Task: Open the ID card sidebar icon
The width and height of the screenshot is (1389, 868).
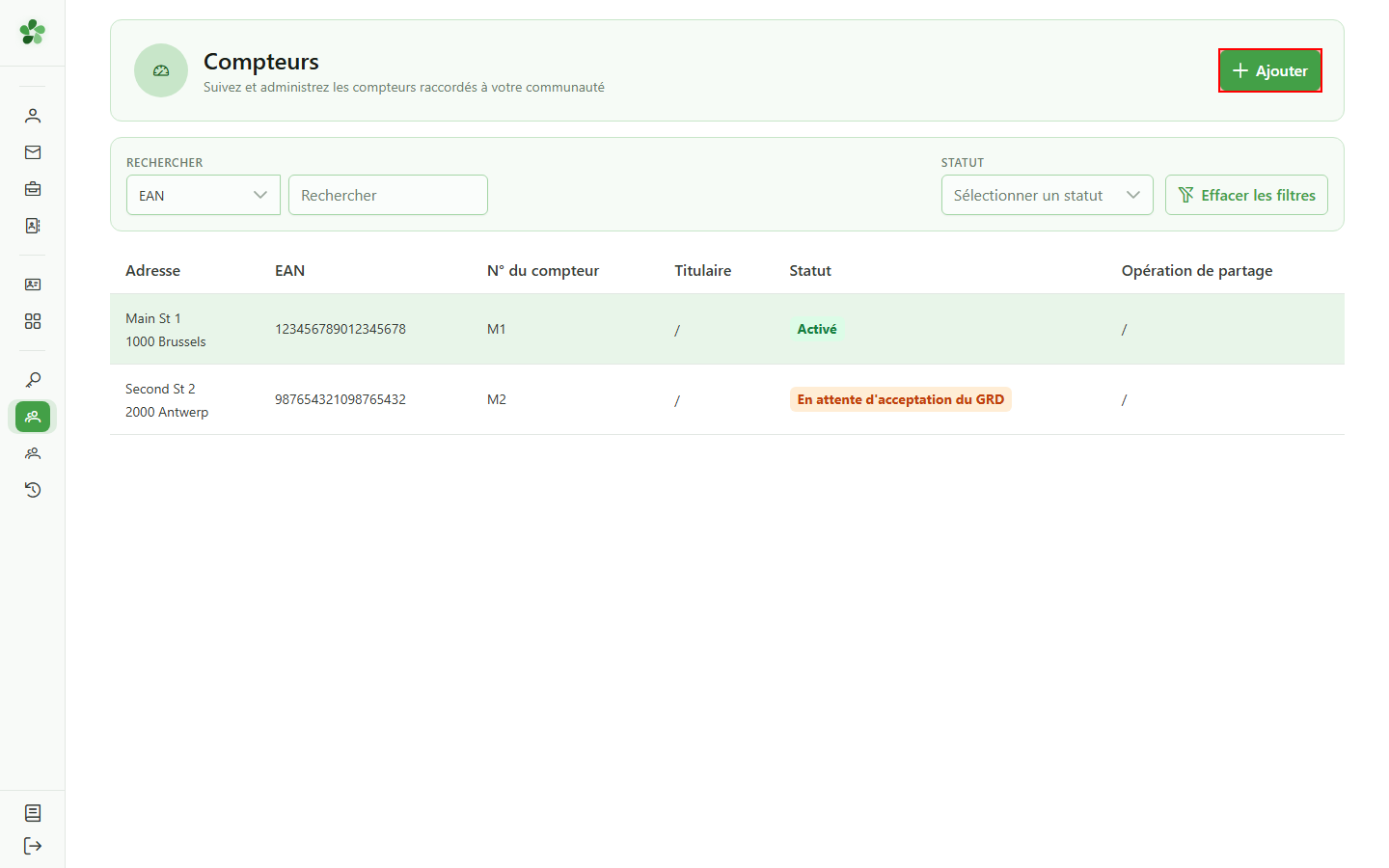Action: coord(33,285)
